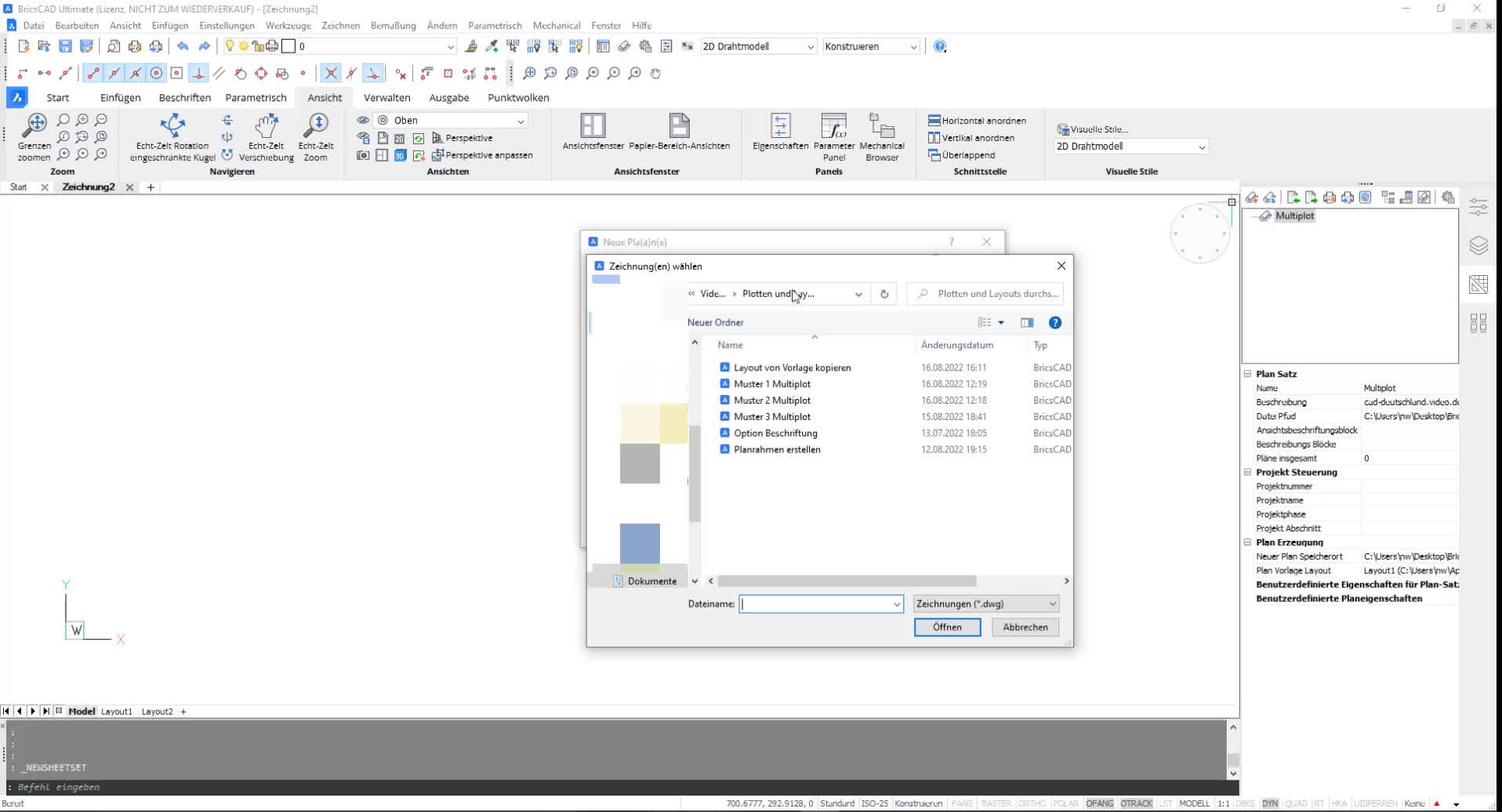1502x812 pixels.
Task: Click the Abbrechen button
Action: tap(1025, 627)
